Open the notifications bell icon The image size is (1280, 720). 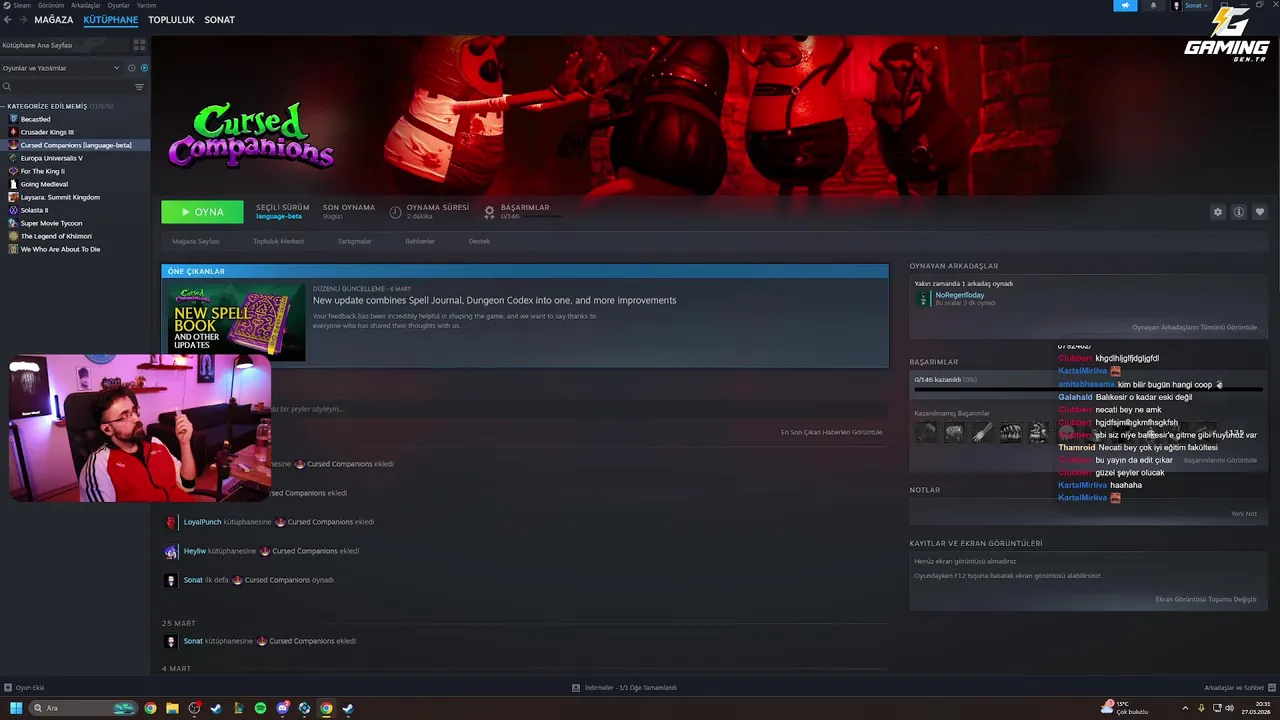[x=1152, y=5]
